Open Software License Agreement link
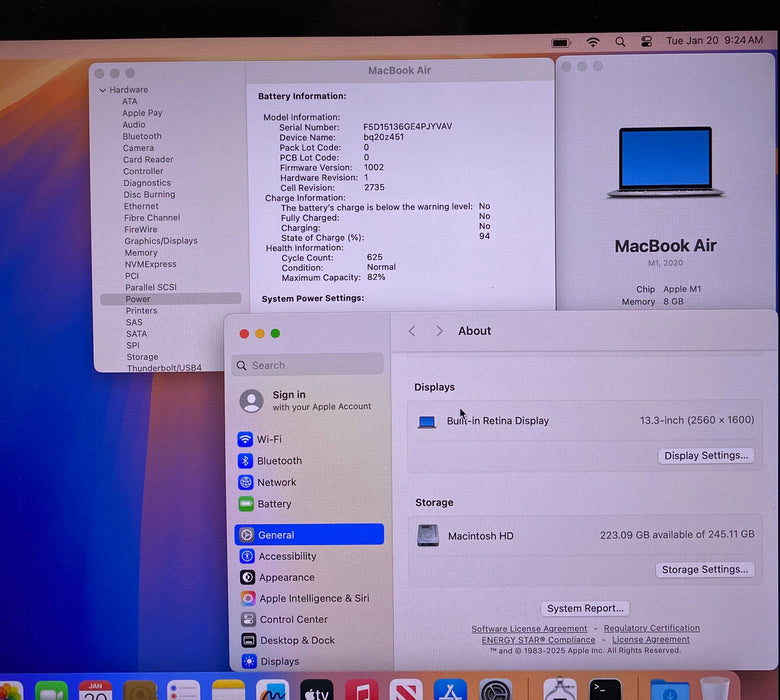Viewport: 780px width, 700px height. [x=529, y=629]
